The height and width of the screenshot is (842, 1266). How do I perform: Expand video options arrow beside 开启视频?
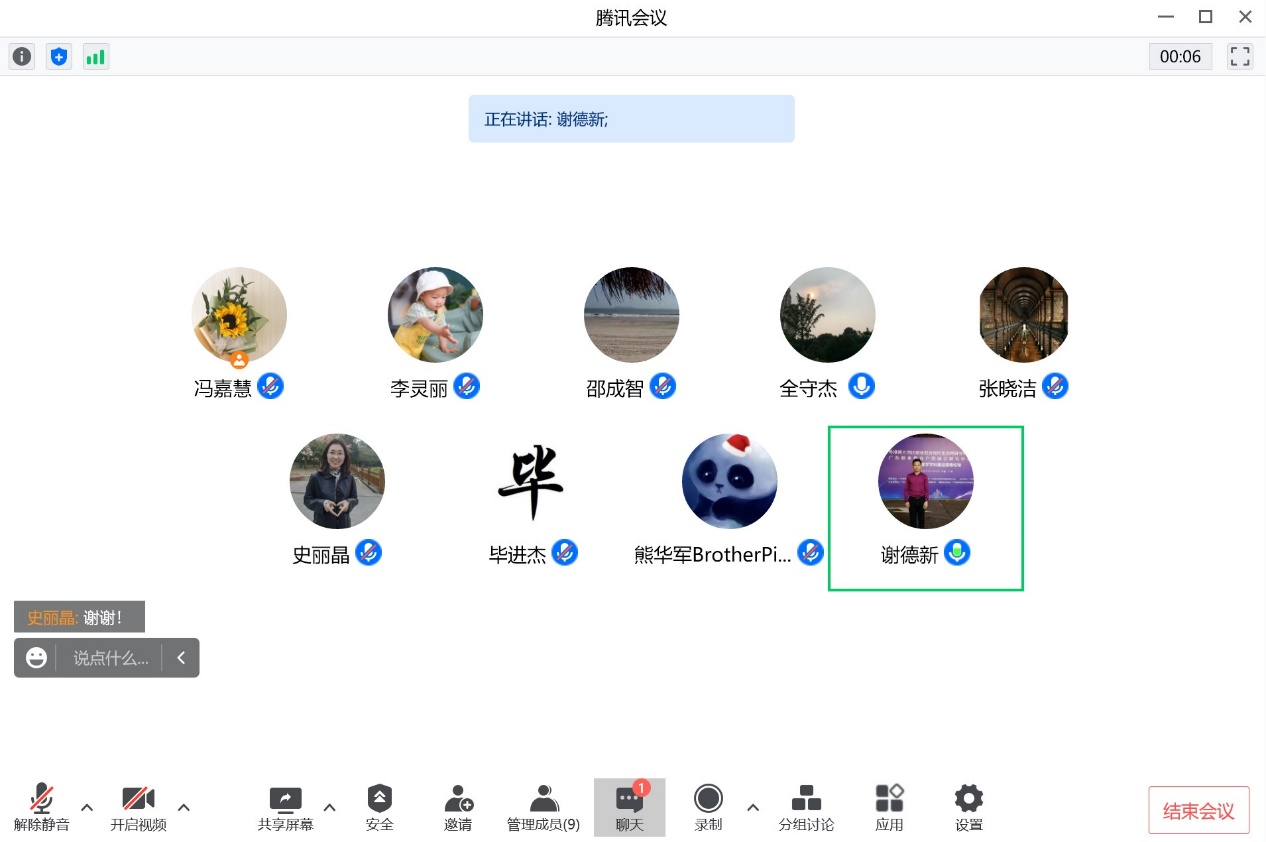click(184, 808)
